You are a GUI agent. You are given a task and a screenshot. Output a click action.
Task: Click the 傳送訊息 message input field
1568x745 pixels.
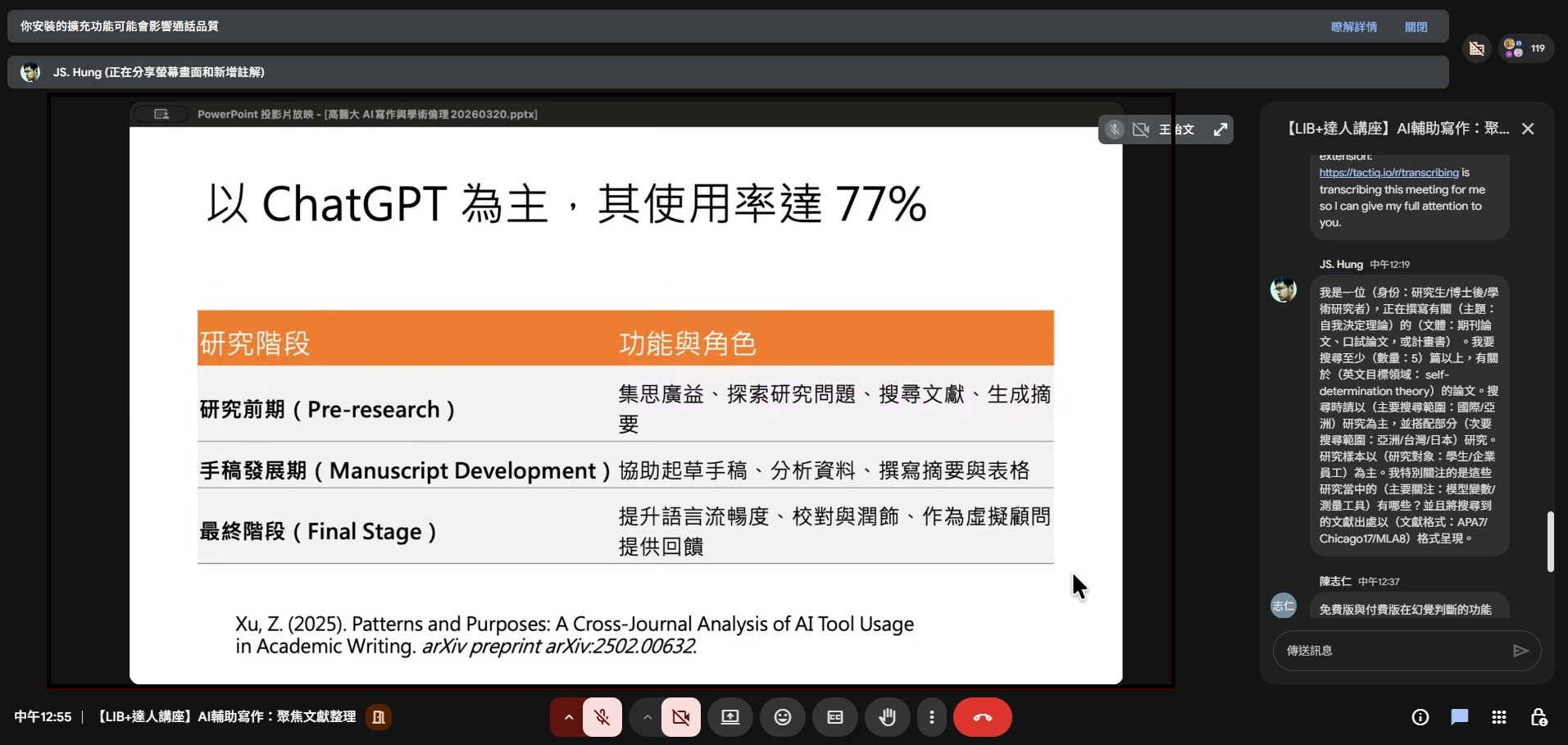click(1393, 651)
